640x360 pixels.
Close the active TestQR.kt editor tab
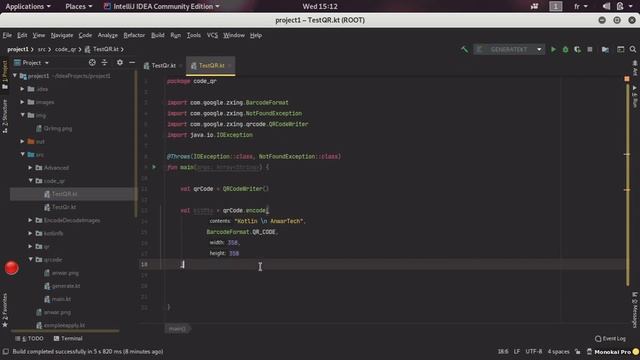(230, 65)
